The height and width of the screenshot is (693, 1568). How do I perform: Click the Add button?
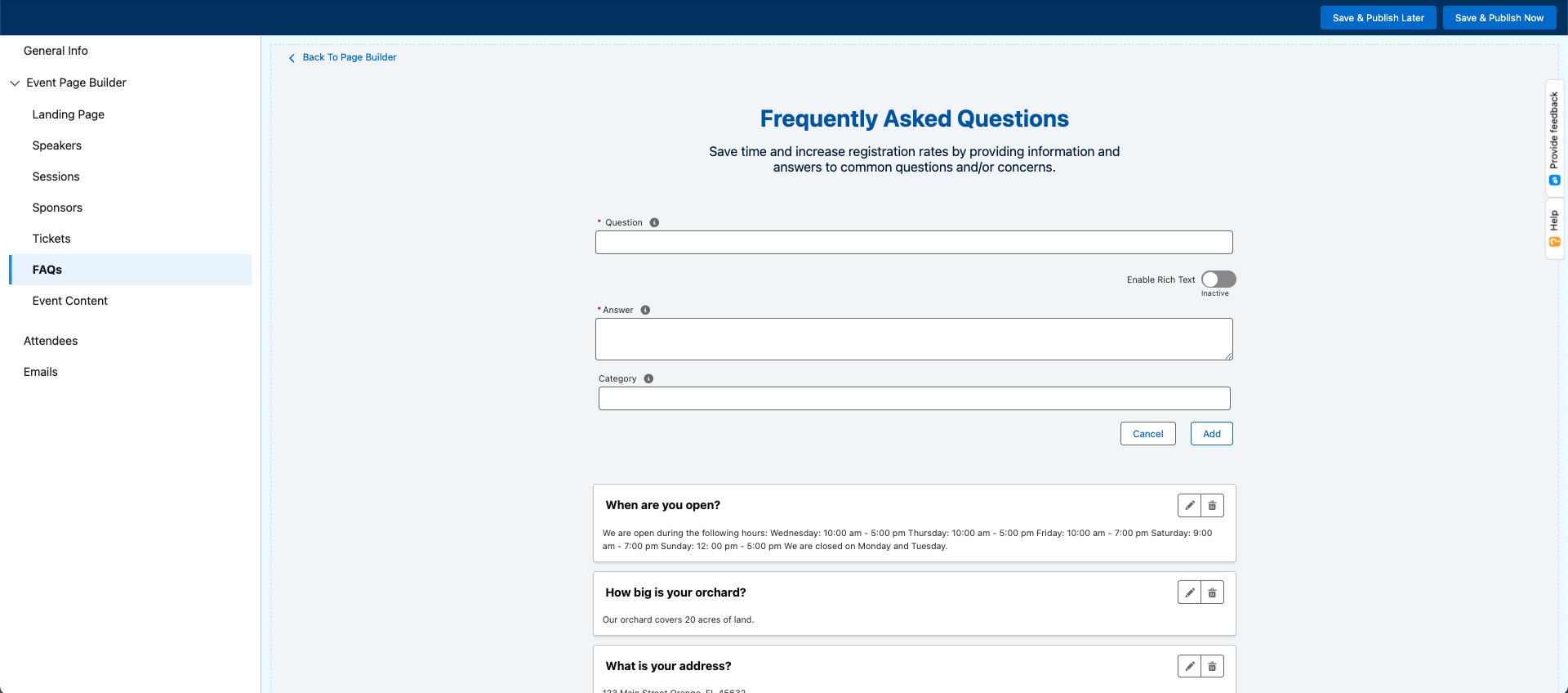click(x=1211, y=434)
